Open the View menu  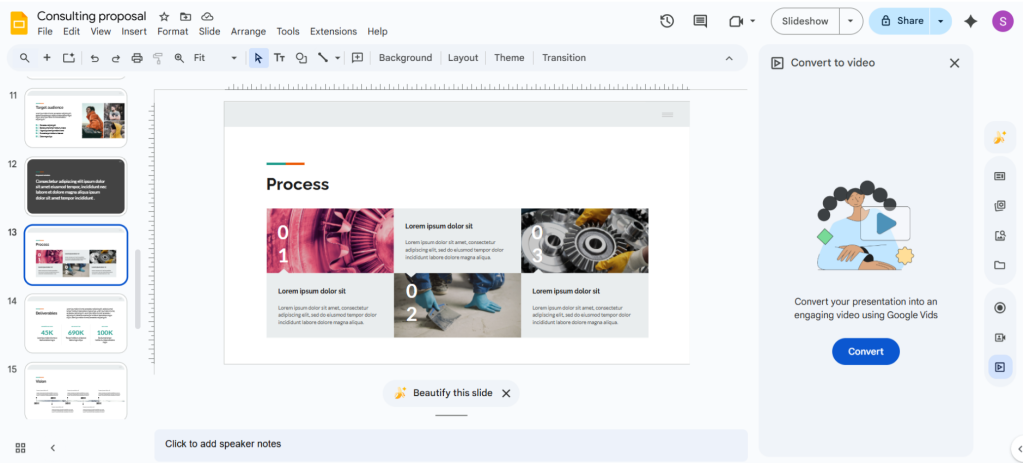click(x=101, y=31)
